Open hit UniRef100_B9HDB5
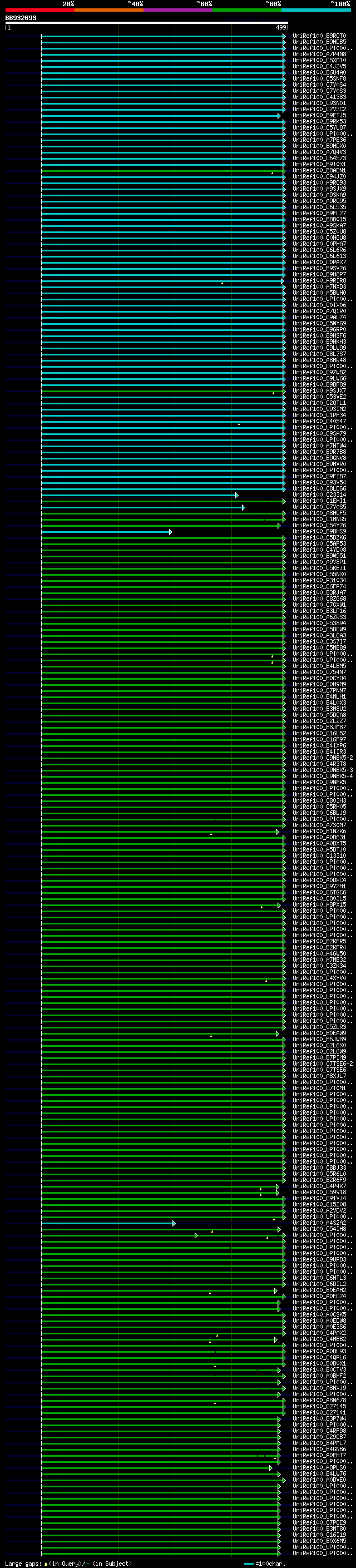 (319, 42)
